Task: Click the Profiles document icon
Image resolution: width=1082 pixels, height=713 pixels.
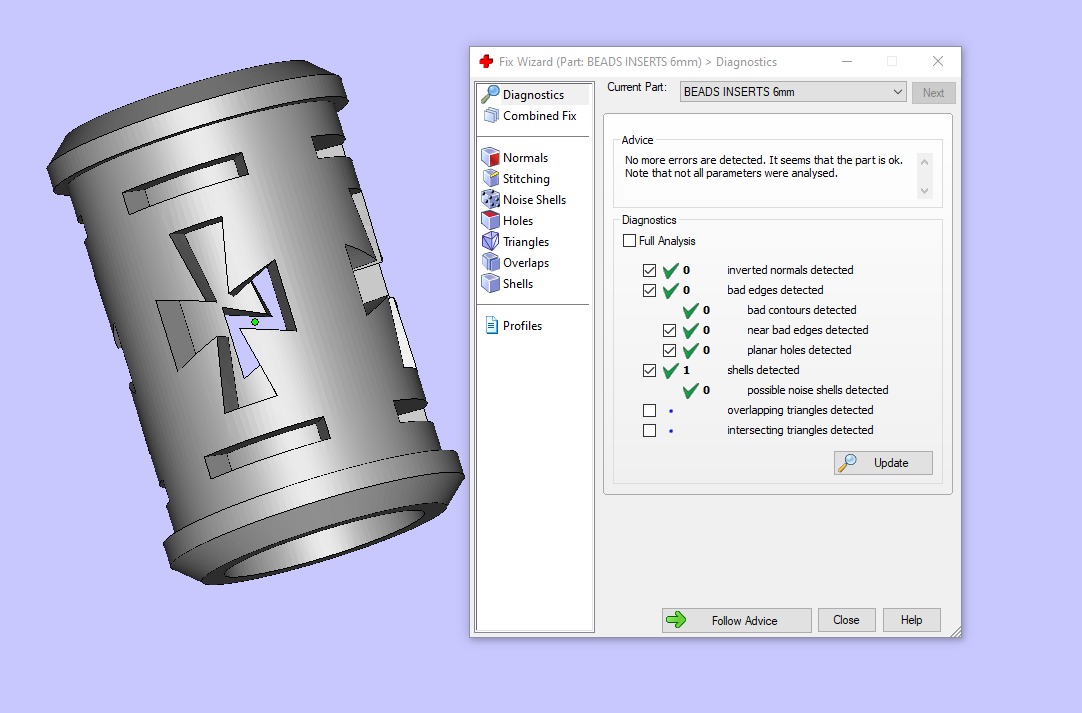Action: point(491,325)
